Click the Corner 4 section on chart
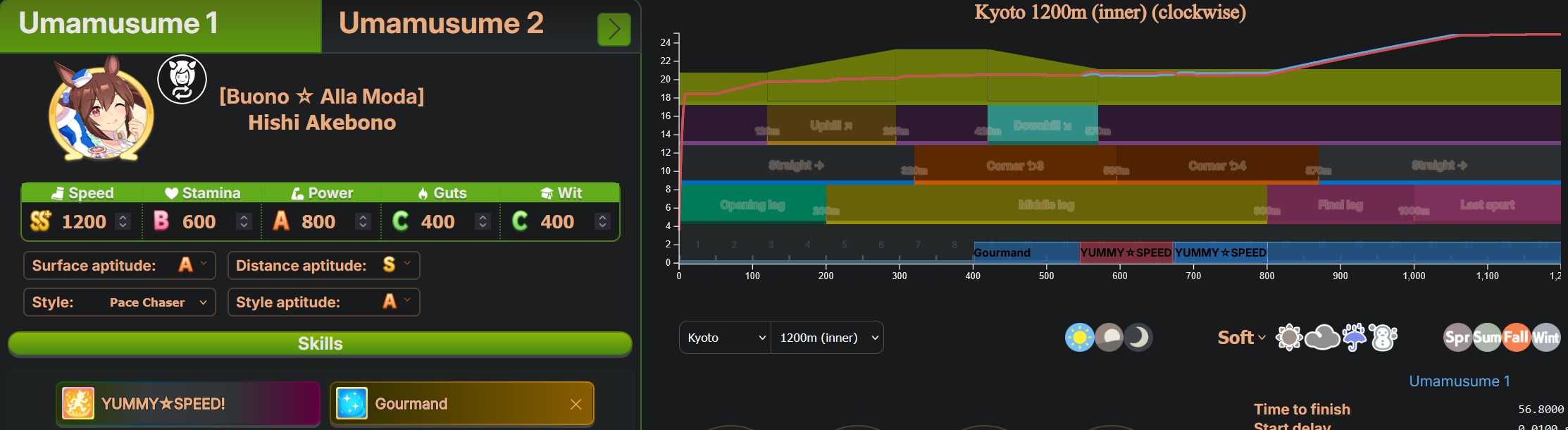 pos(1217,165)
